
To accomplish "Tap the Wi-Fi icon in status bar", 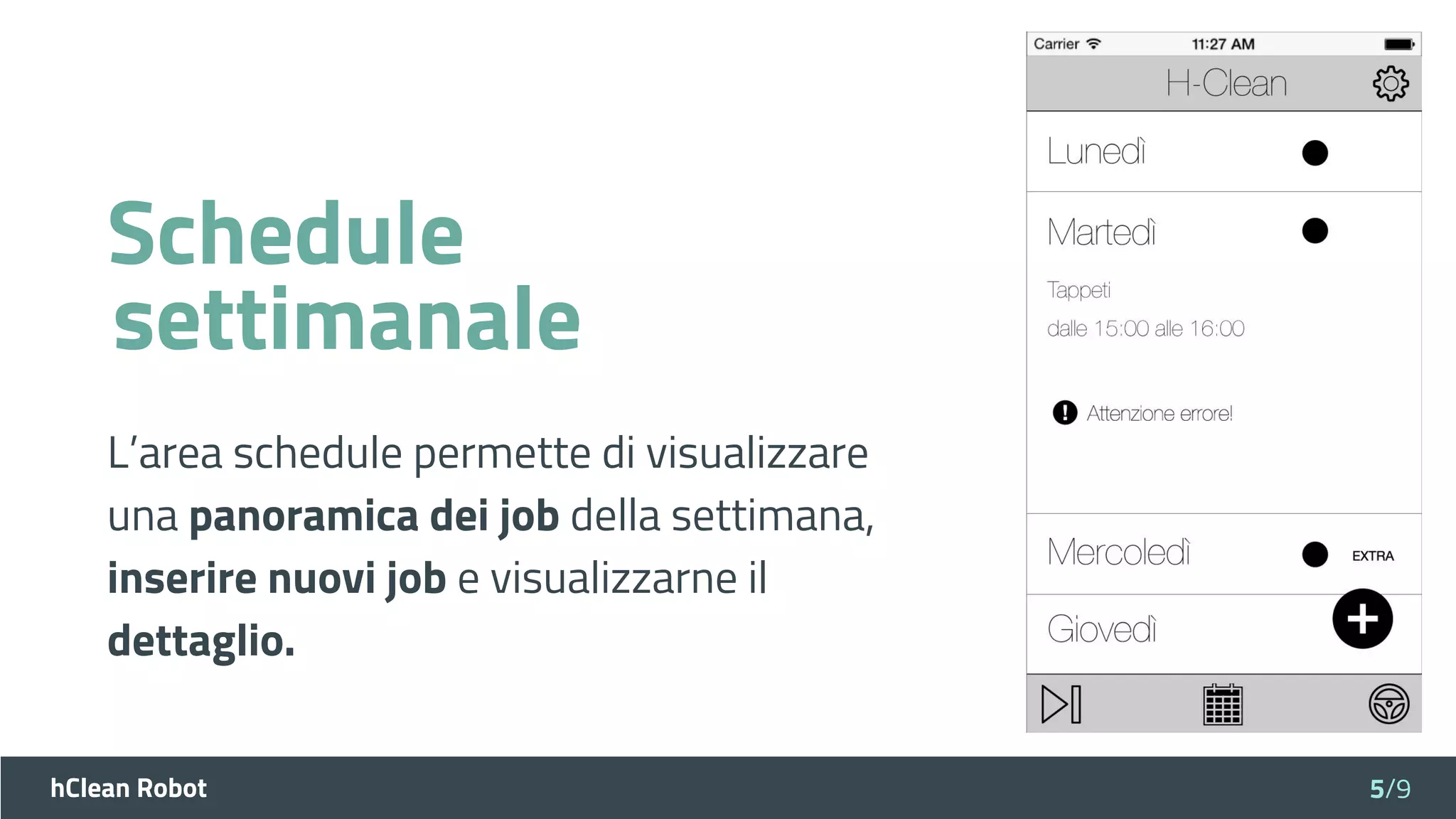I will point(1094,43).
